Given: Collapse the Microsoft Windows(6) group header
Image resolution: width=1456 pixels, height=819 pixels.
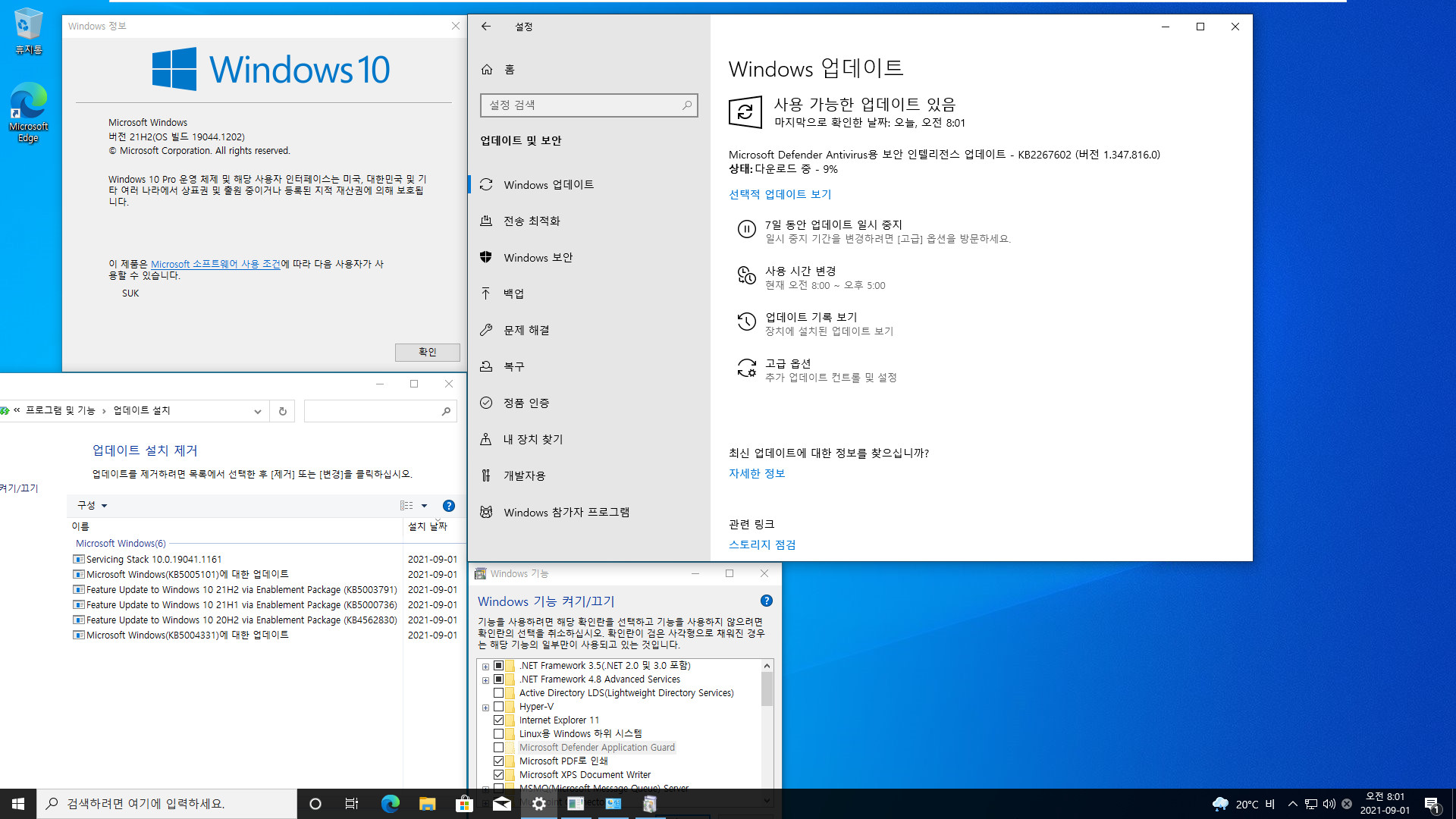Looking at the screenshot, I should coord(121,544).
